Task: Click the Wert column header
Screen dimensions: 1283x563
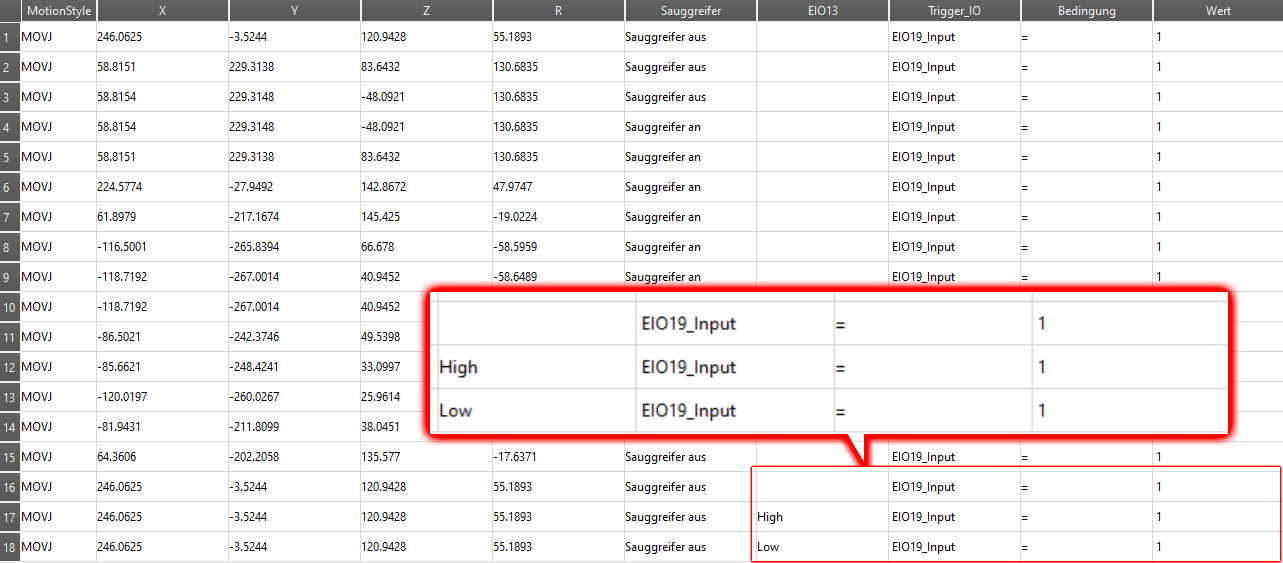Action: [x=1217, y=11]
